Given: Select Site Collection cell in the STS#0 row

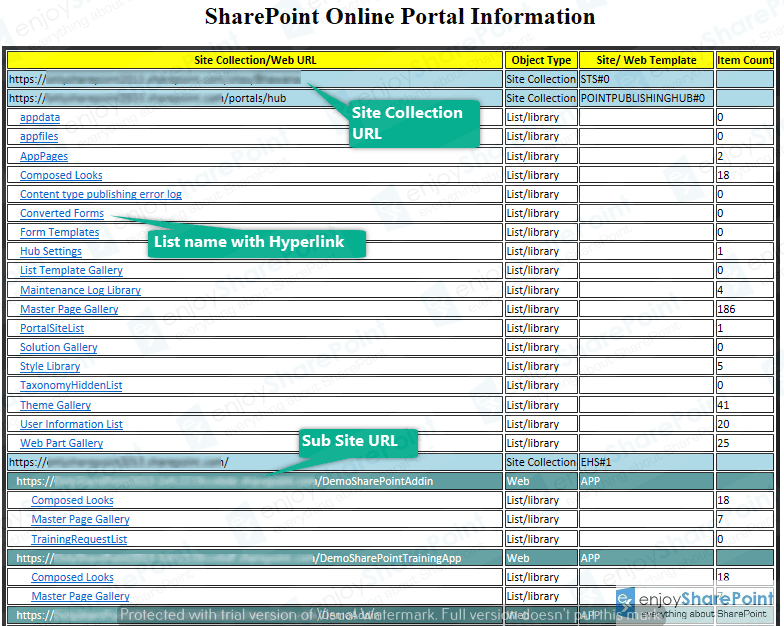Looking at the screenshot, I should pyautogui.click(x=542, y=79).
